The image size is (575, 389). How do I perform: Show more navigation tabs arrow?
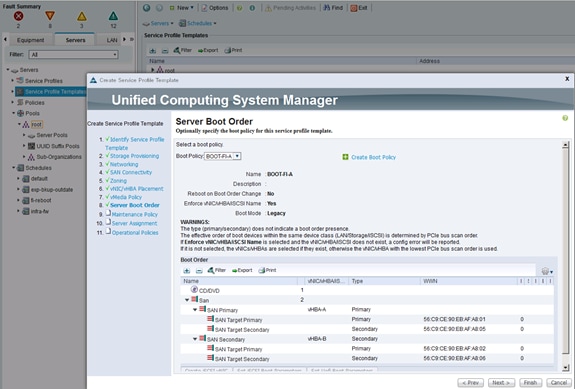point(132,40)
